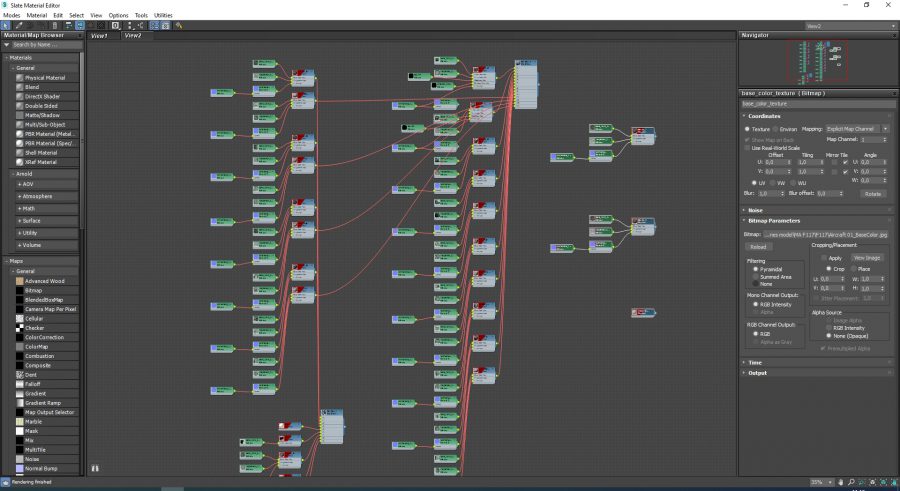Click the Search by Name field
900x491 pixels.
tap(45, 45)
